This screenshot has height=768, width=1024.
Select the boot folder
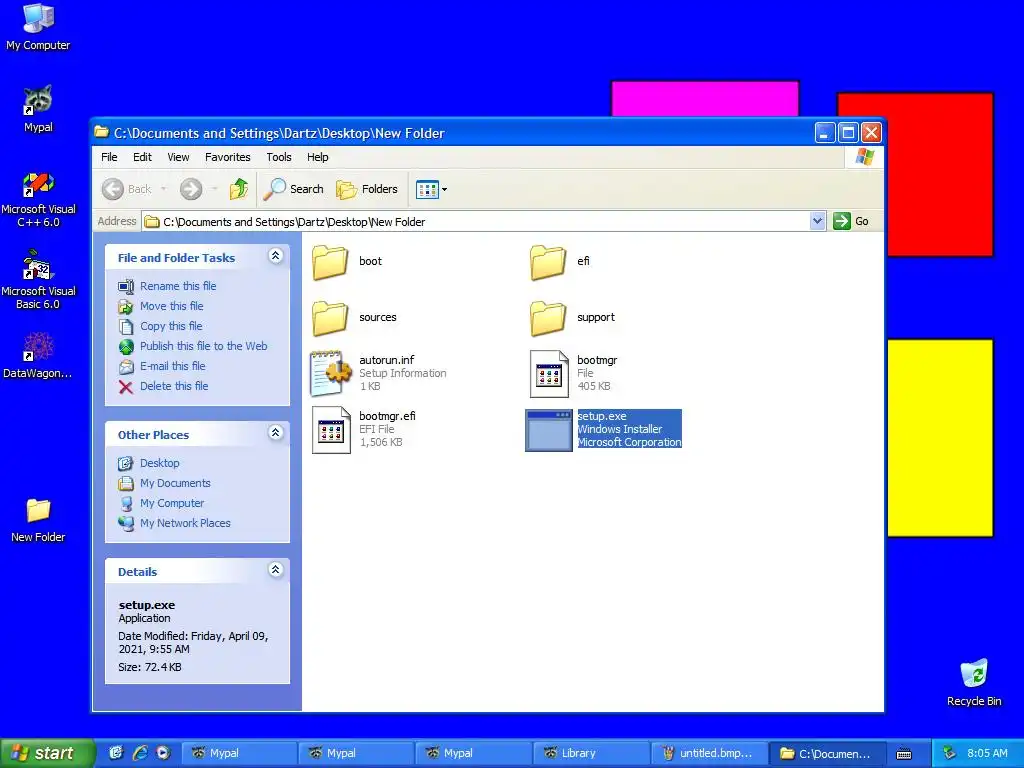click(x=329, y=262)
